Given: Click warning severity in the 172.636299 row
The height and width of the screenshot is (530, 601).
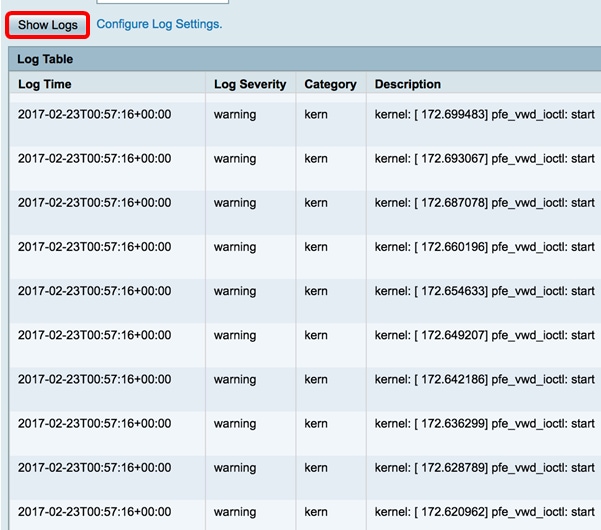Looking at the screenshot, I should click(x=235, y=424).
